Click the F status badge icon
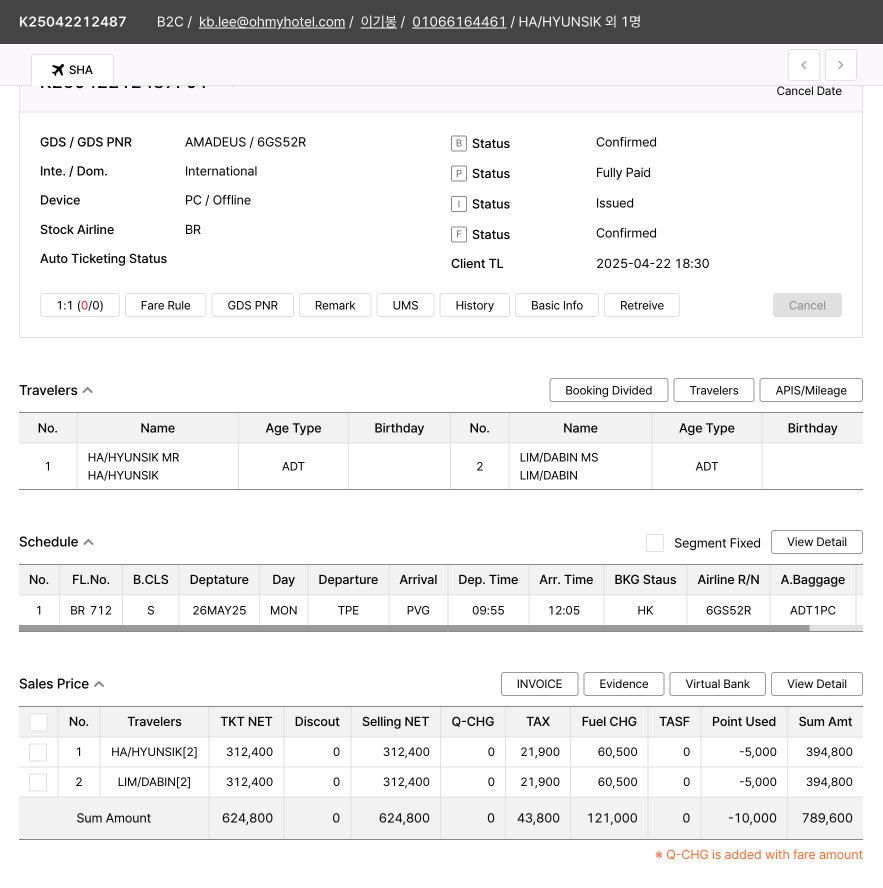883x888 pixels. [x=459, y=235]
